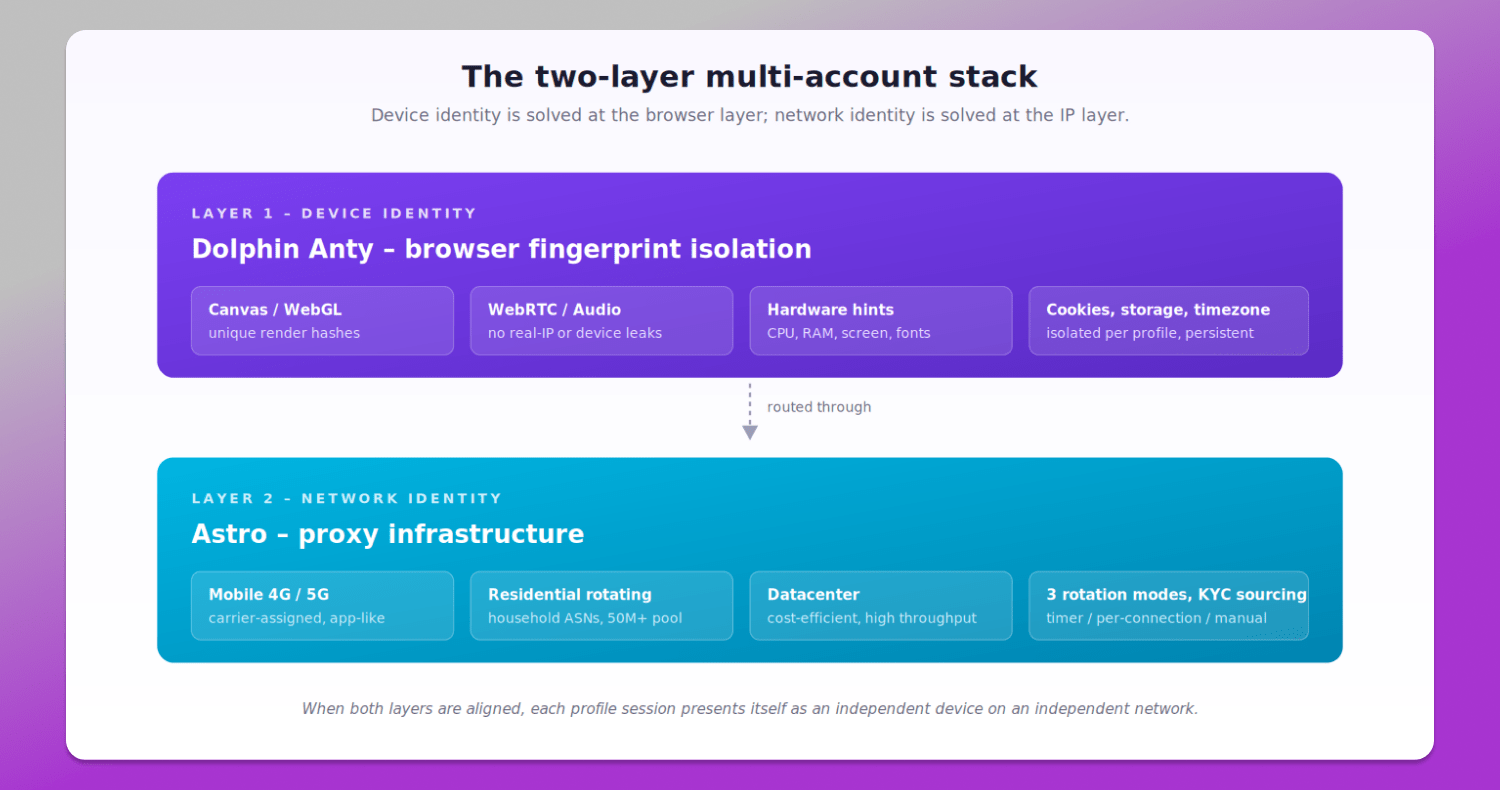Click the italic caption "When both layers are aligned"
Screen dimensions: 1500x790
750,709
